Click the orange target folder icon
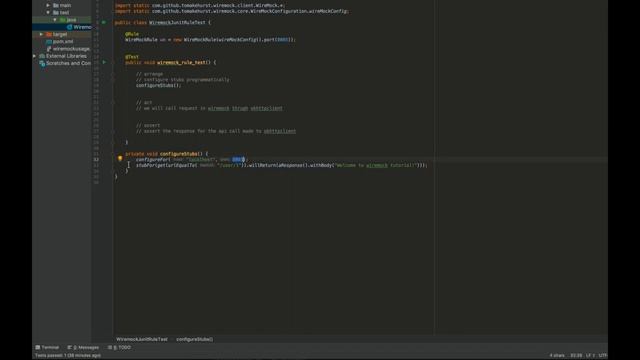Image resolution: width=640 pixels, height=360 pixels. [49, 34]
